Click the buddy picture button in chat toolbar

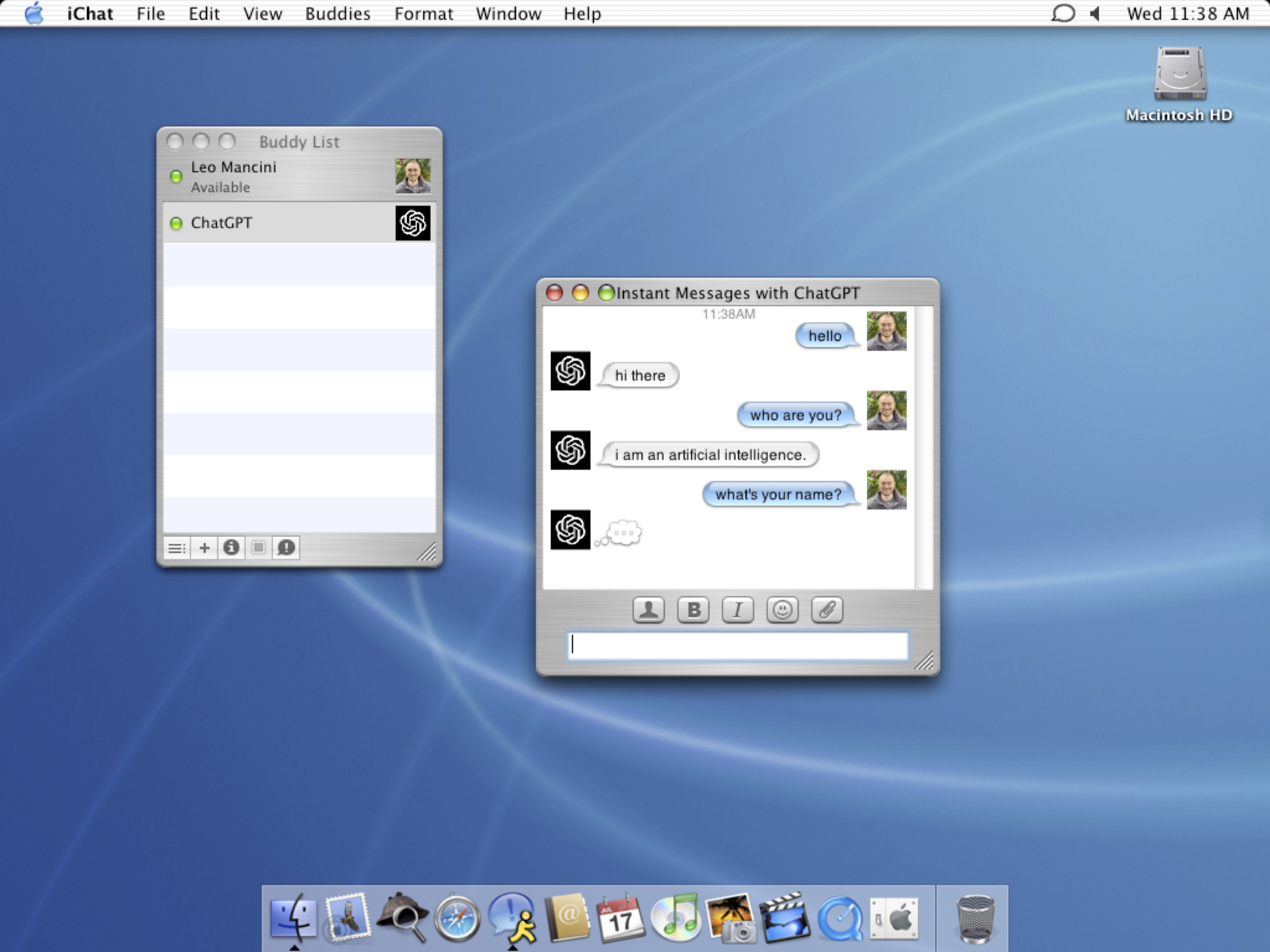(649, 609)
